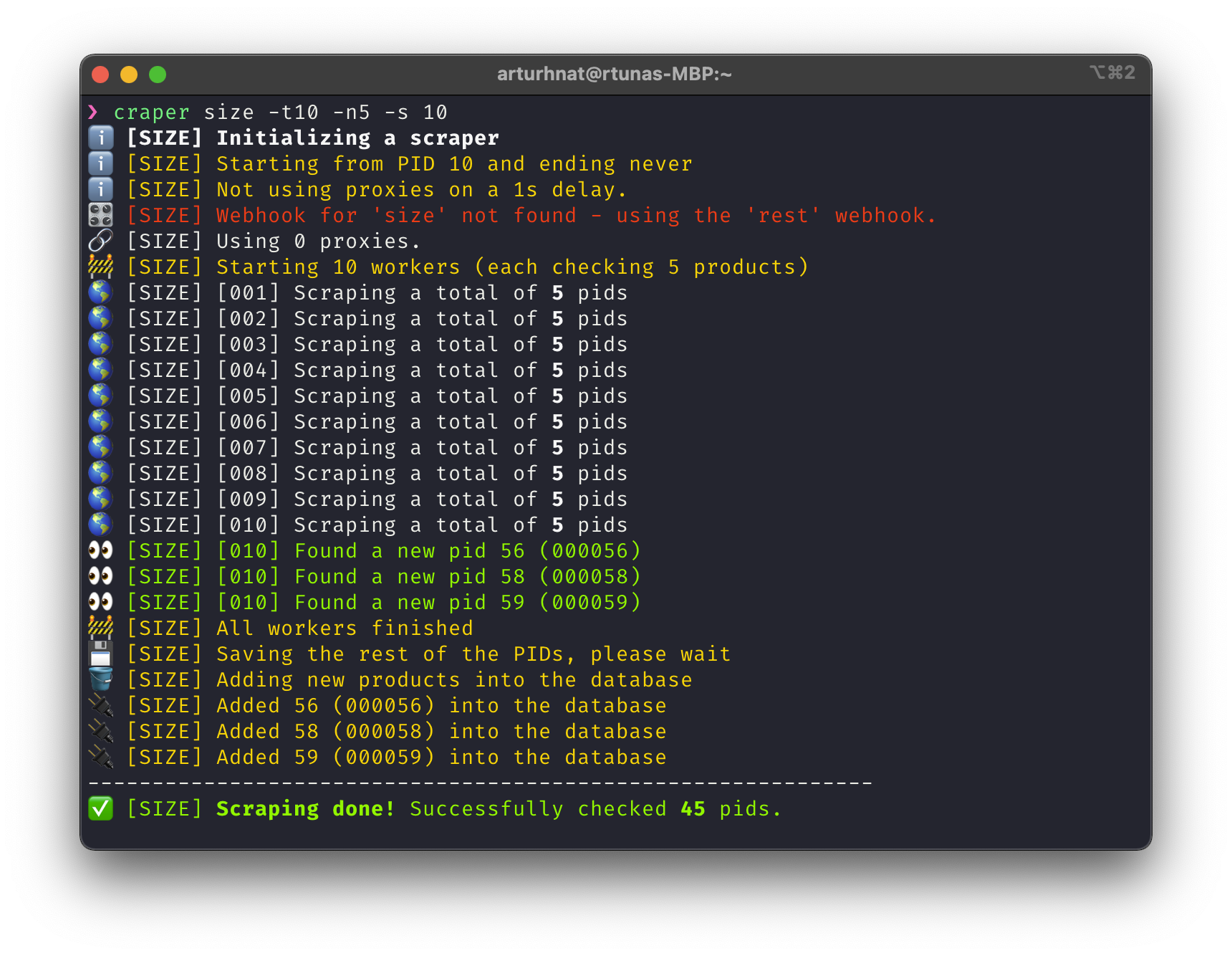The width and height of the screenshot is (1232, 956).
Task: Click the globe icon on 'Scraping' worker [010] line
Action: tap(100, 525)
